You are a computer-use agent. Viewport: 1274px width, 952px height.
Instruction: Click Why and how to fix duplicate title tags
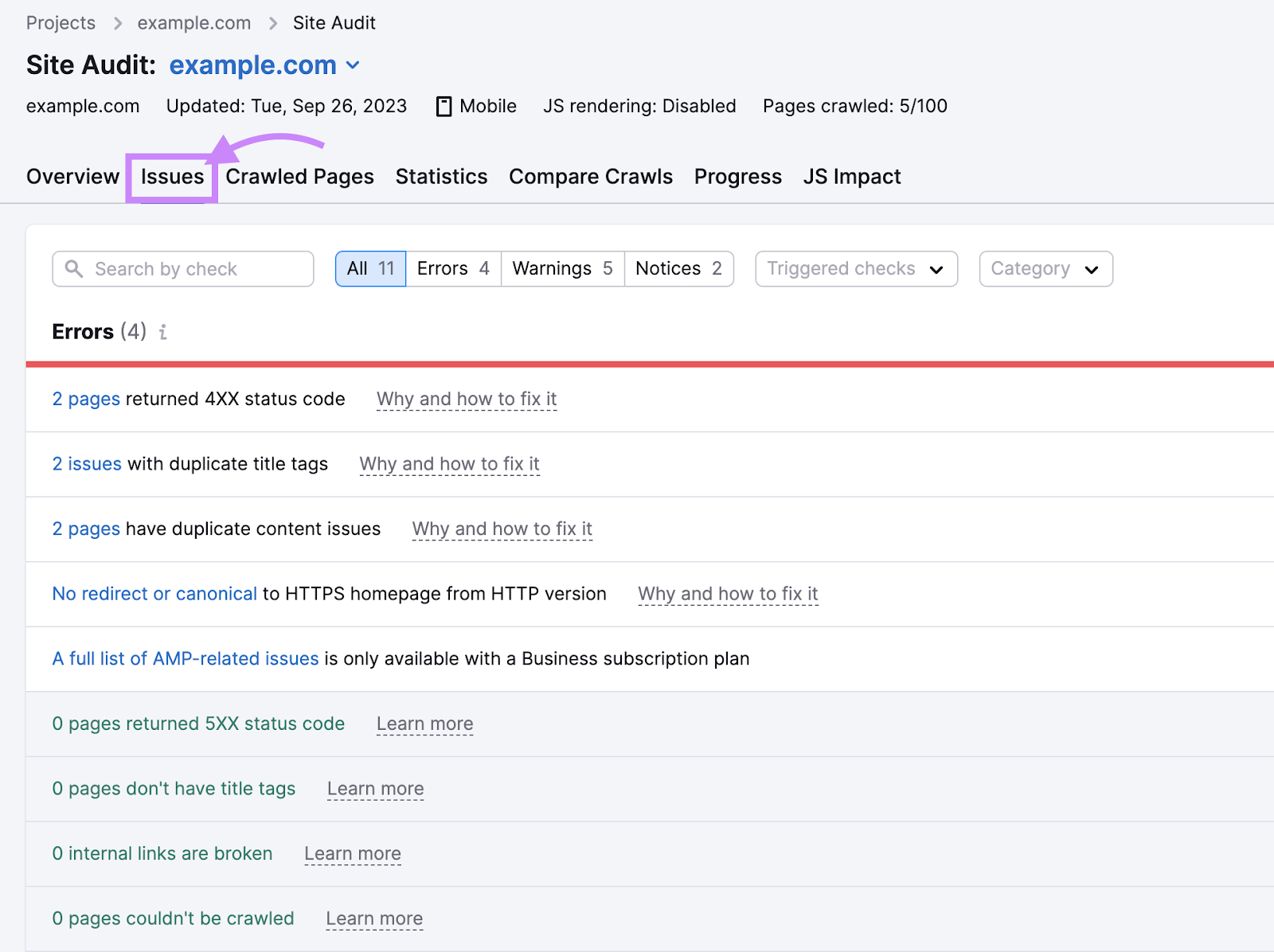click(x=448, y=464)
